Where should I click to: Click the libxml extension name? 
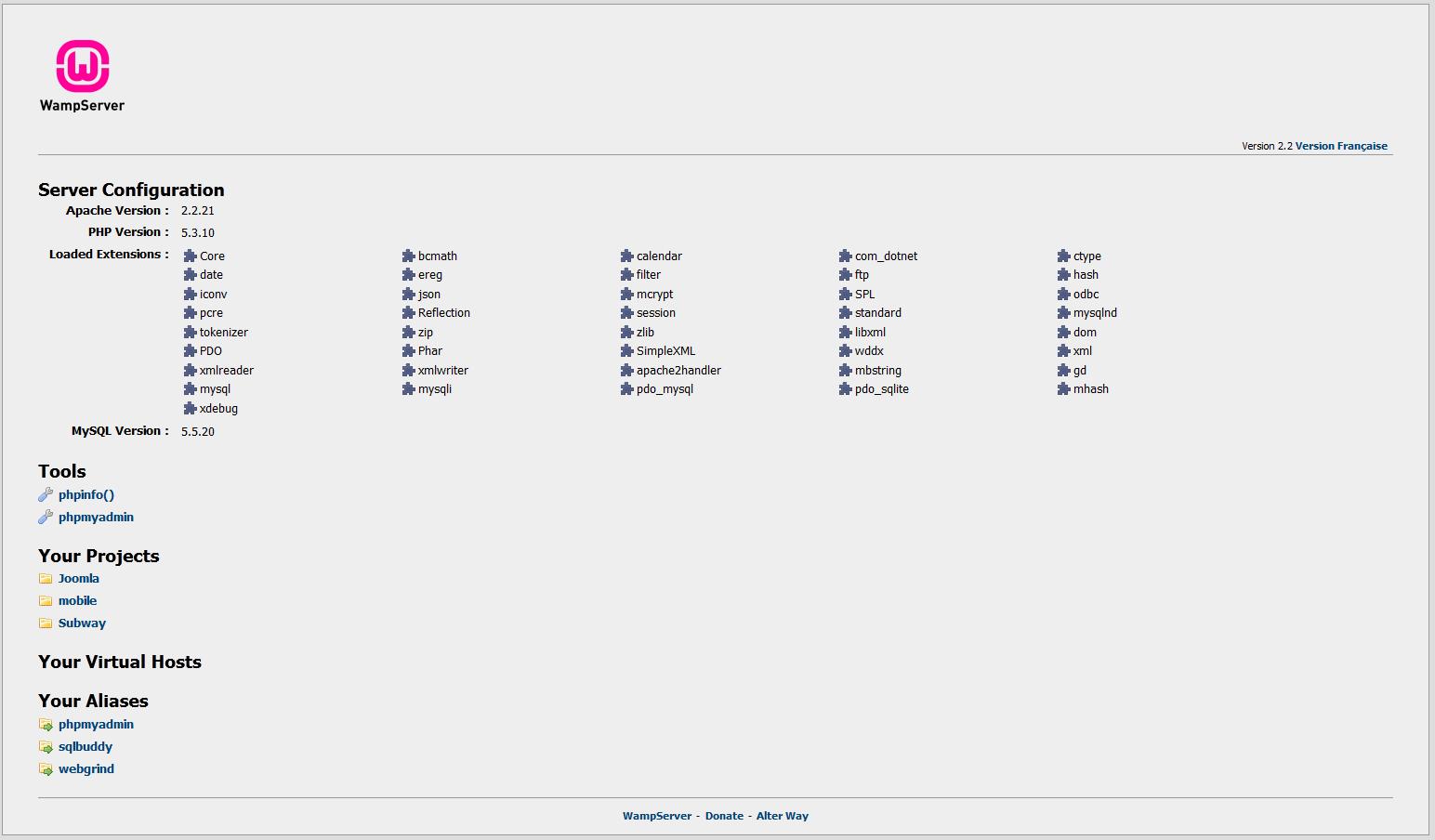click(871, 332)
